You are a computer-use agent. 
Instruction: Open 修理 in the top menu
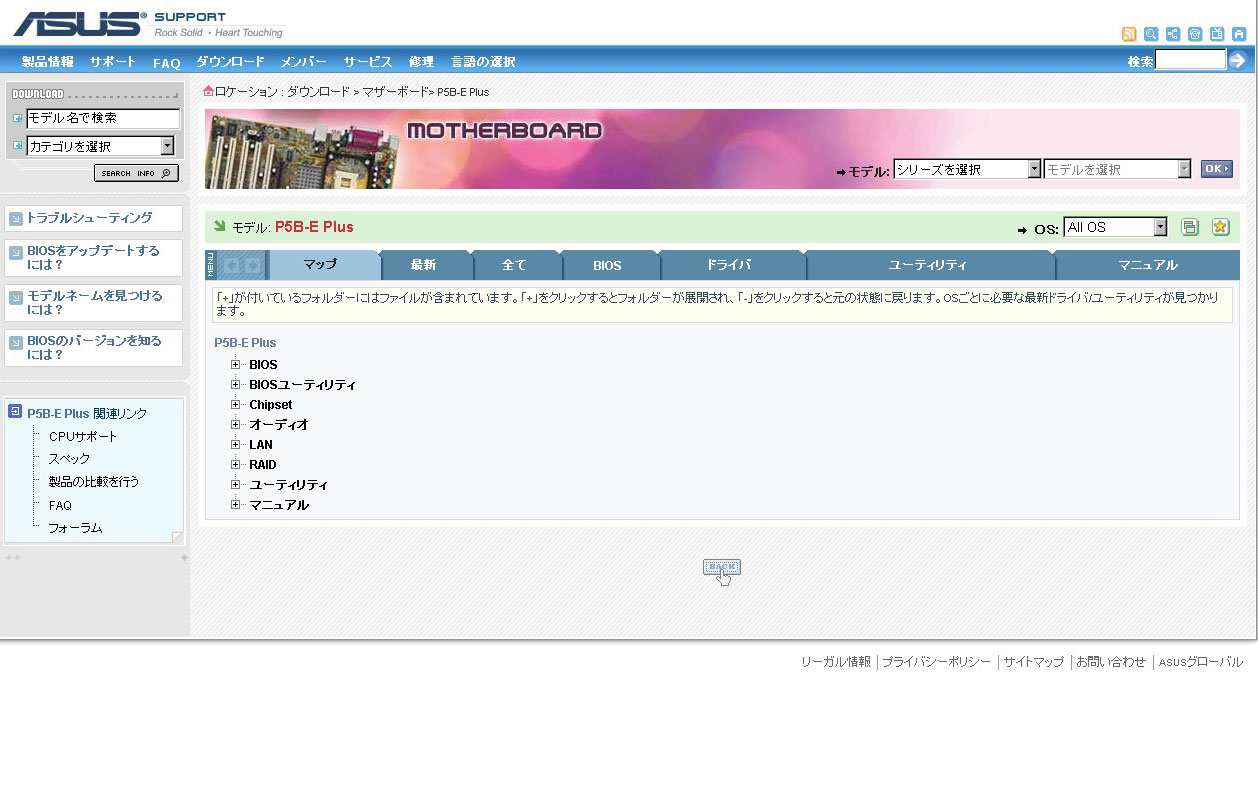421,62
